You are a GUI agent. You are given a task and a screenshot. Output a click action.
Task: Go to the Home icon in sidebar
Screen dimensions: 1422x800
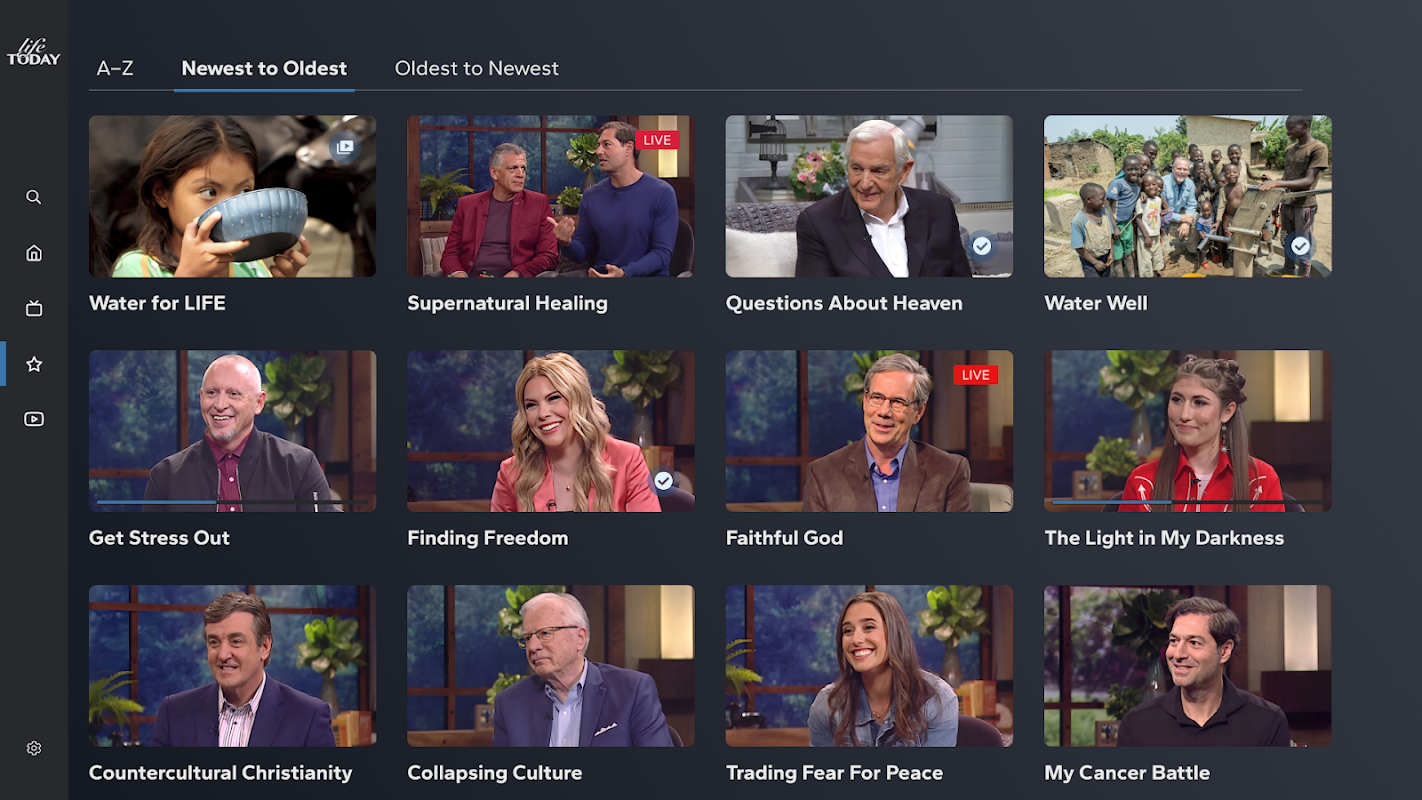34,253
